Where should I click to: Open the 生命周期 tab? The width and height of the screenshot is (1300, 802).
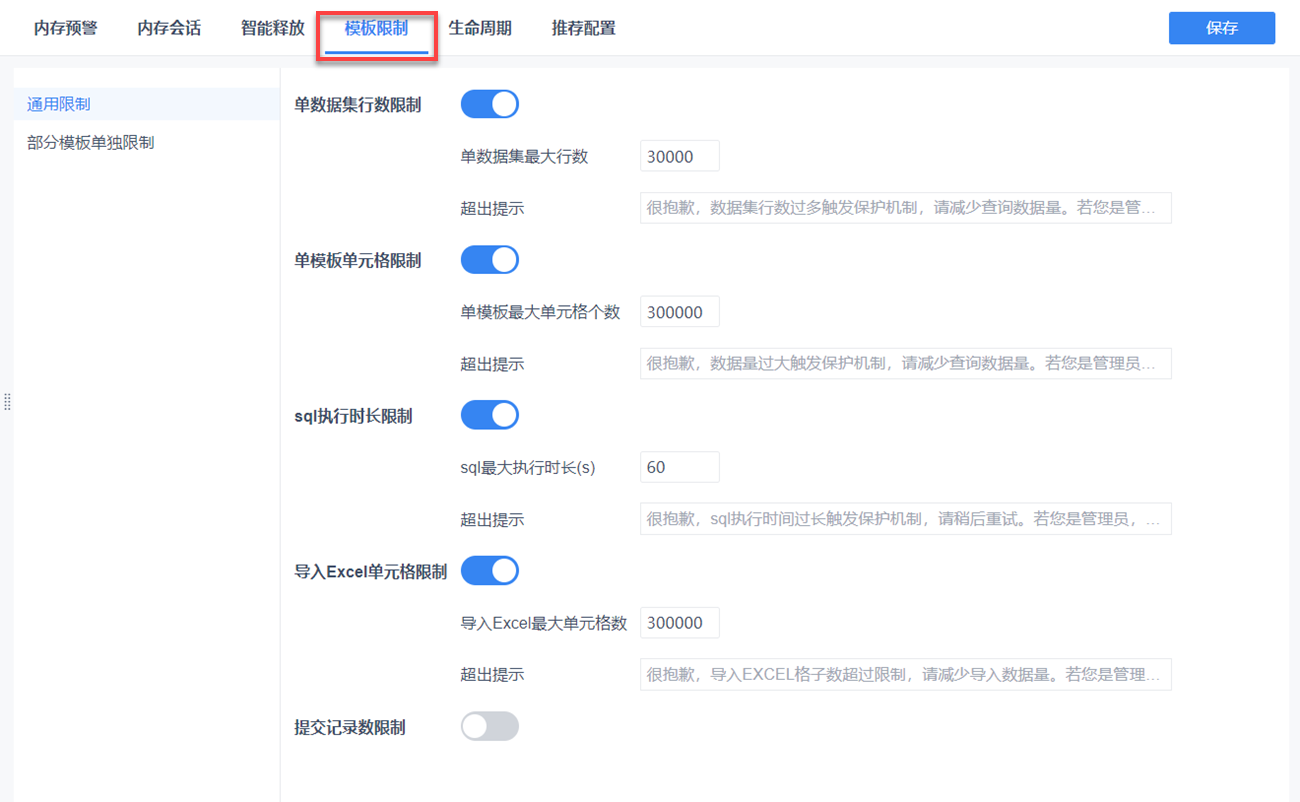point(480,28)
